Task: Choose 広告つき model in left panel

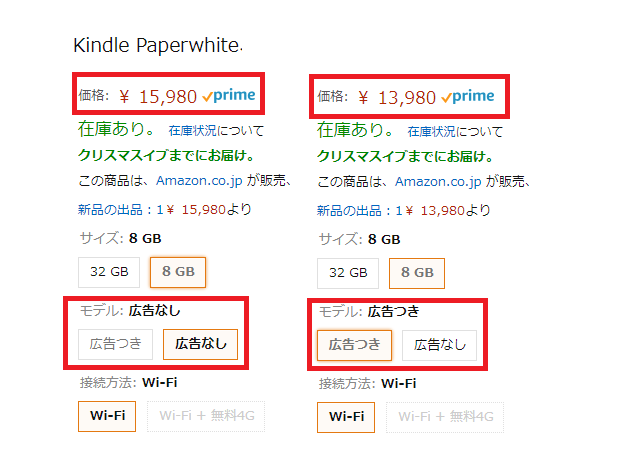Action: [116, 344]
